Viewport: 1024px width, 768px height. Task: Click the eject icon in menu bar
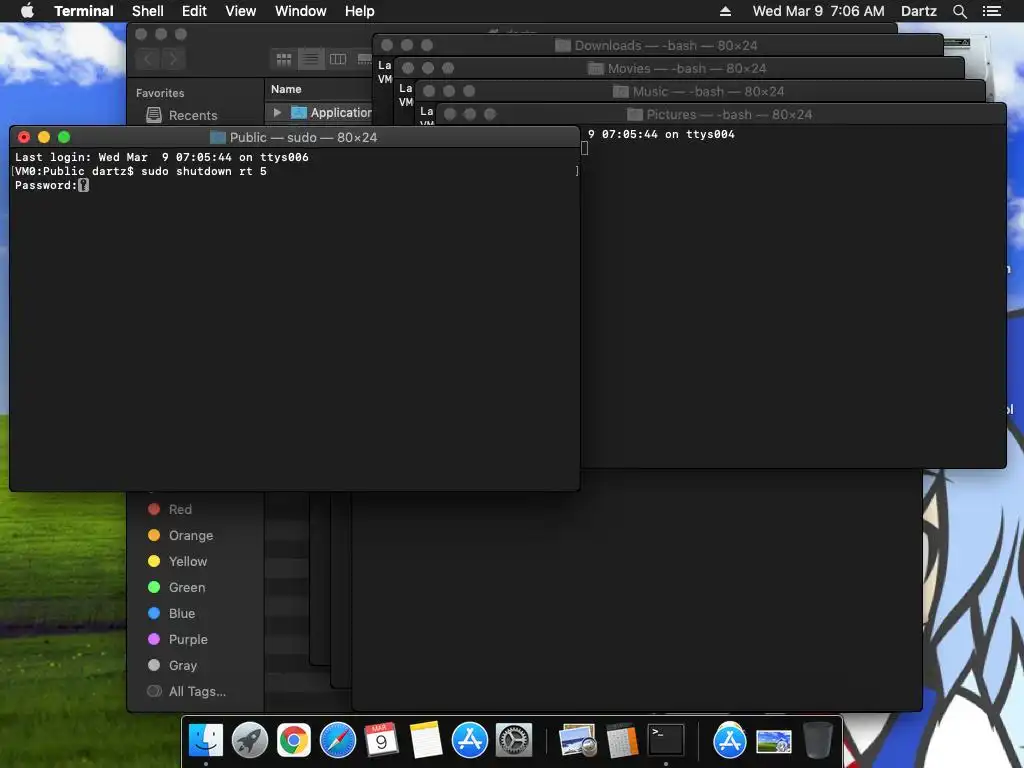pos(725,11)
